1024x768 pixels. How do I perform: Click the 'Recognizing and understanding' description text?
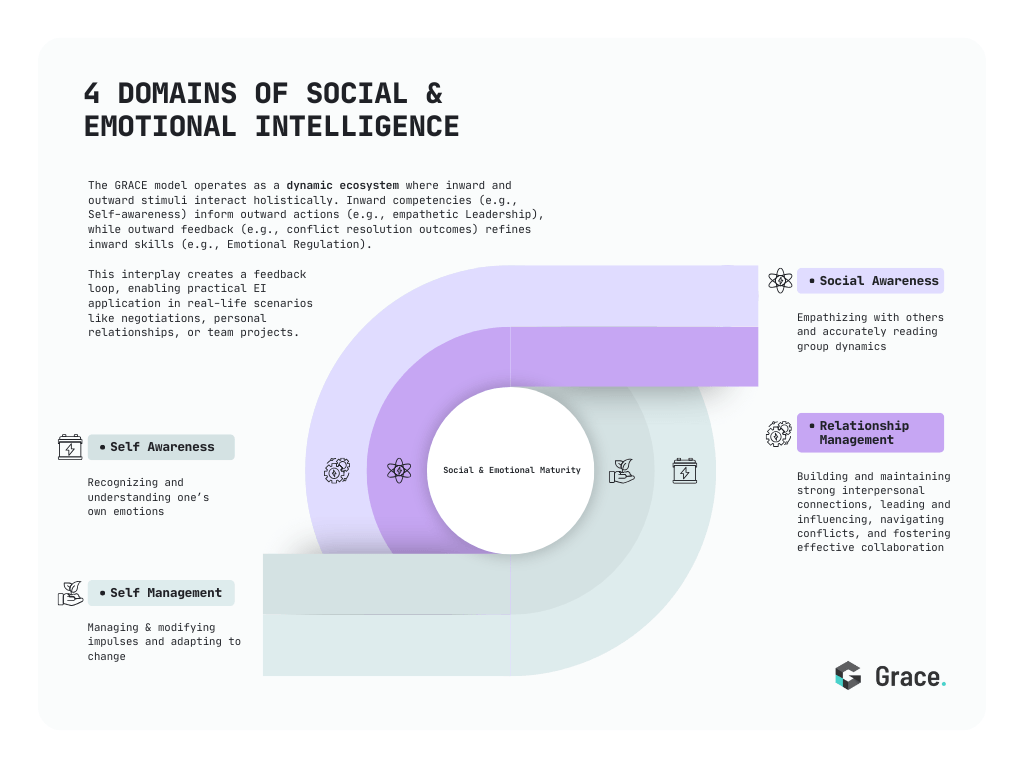[x=148, y=497]
